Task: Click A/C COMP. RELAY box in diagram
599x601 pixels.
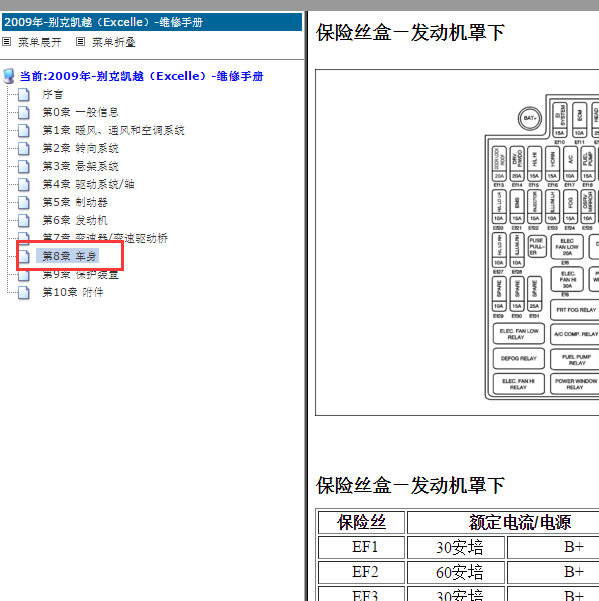Action: click(575, 334)
